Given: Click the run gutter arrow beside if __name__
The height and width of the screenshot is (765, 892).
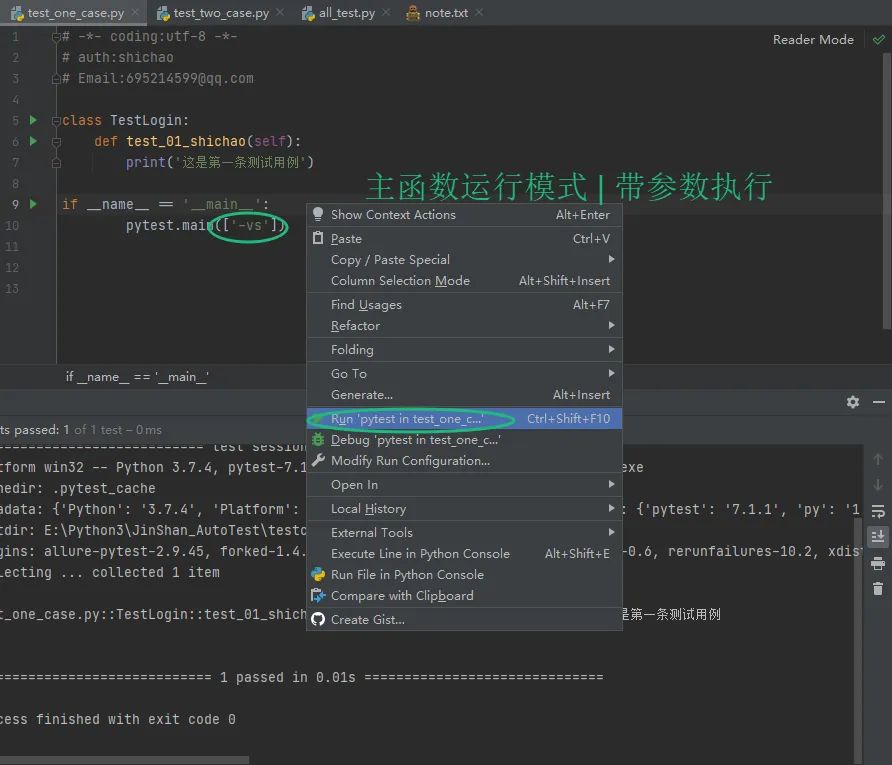Looking at the screenshot, I should click(34, 204).
